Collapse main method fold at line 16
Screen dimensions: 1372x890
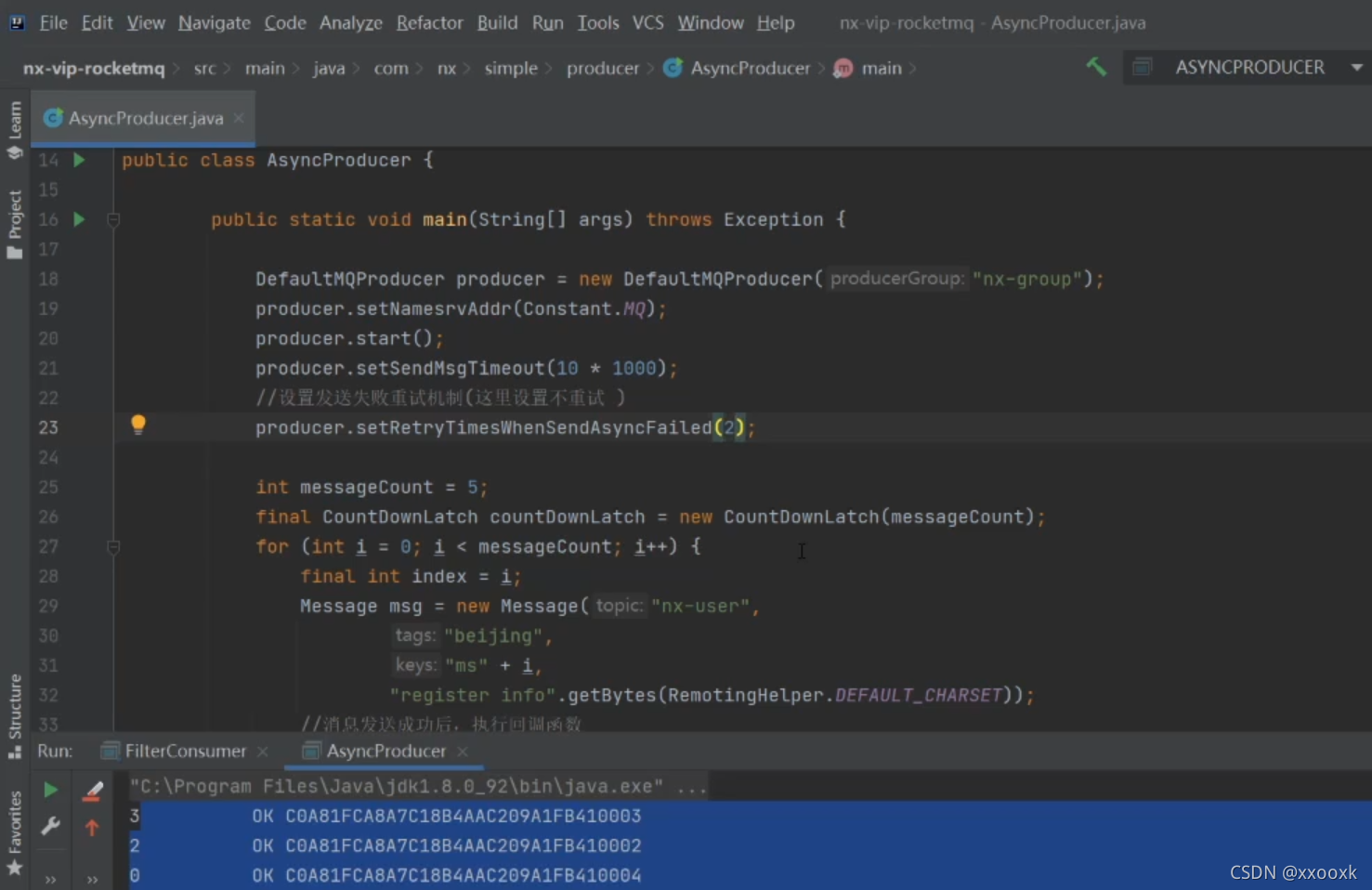pos(113,220)
